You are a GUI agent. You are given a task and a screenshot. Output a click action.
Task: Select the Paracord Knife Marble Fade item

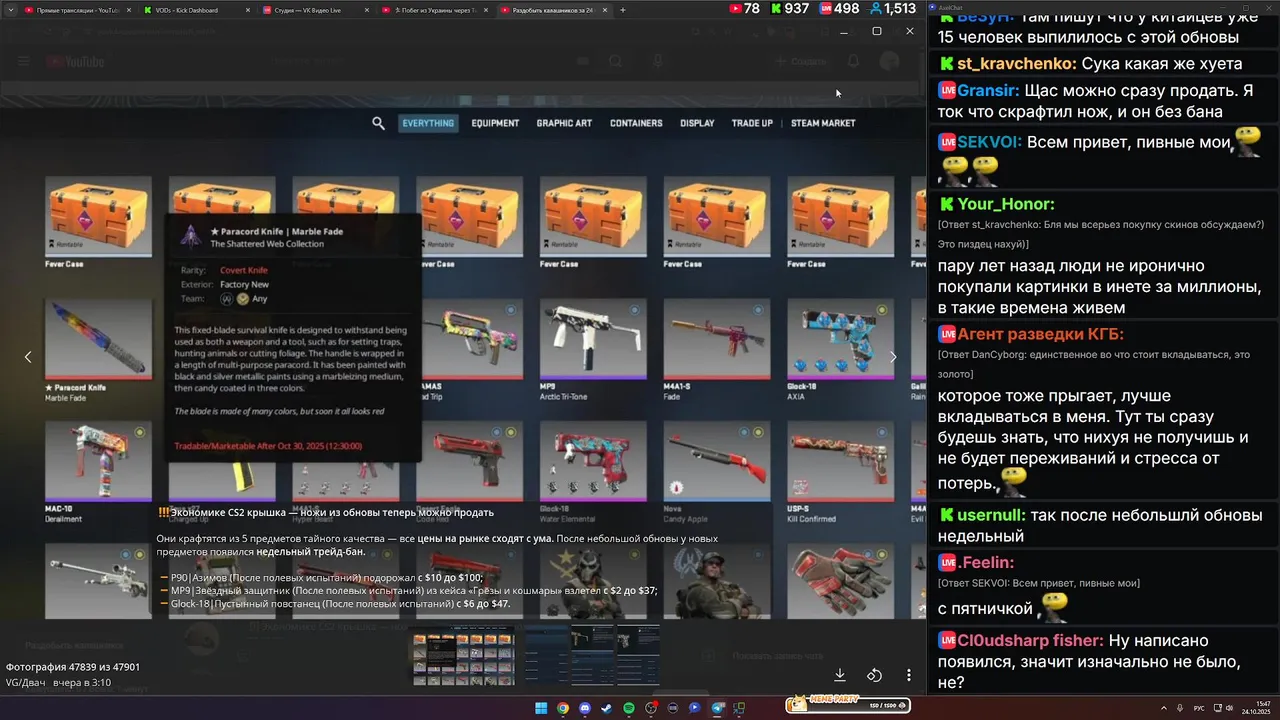[98, 350]
